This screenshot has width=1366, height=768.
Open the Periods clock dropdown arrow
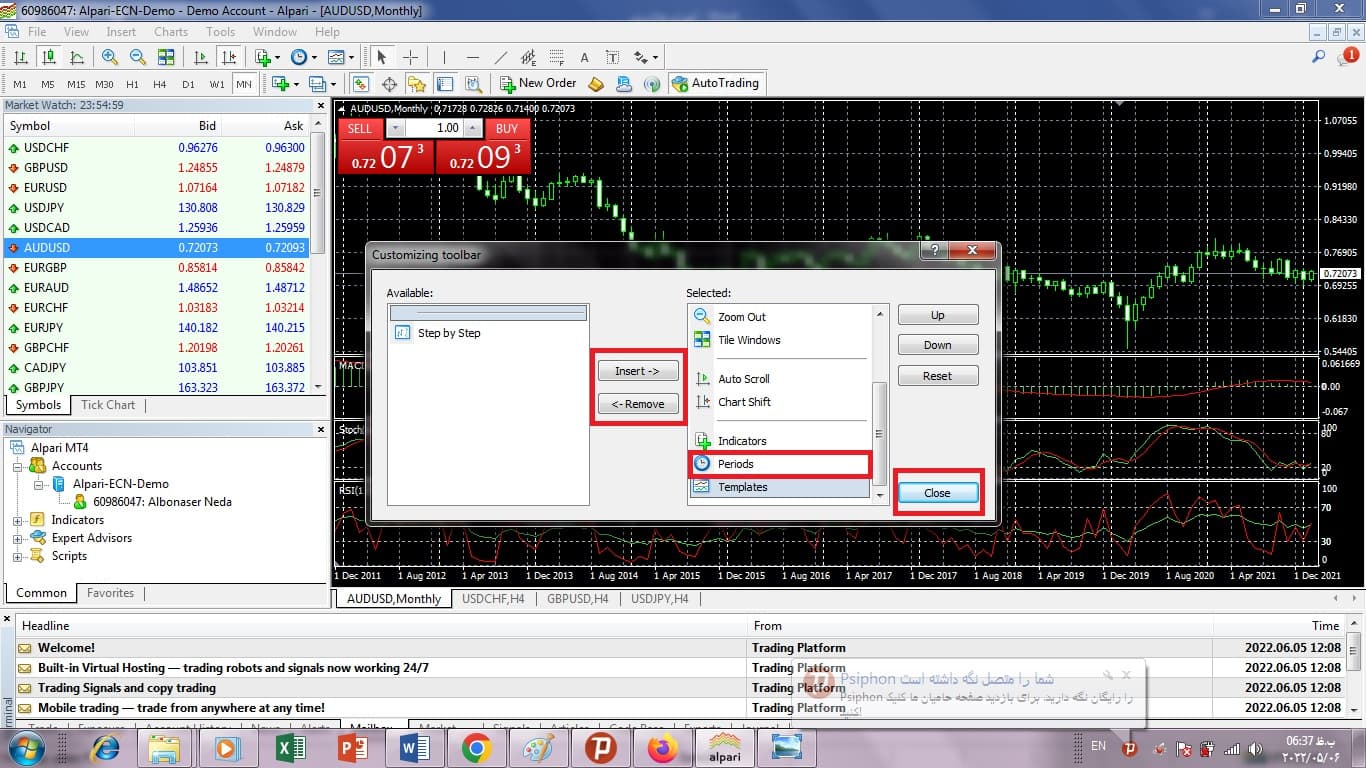[314, 57]
